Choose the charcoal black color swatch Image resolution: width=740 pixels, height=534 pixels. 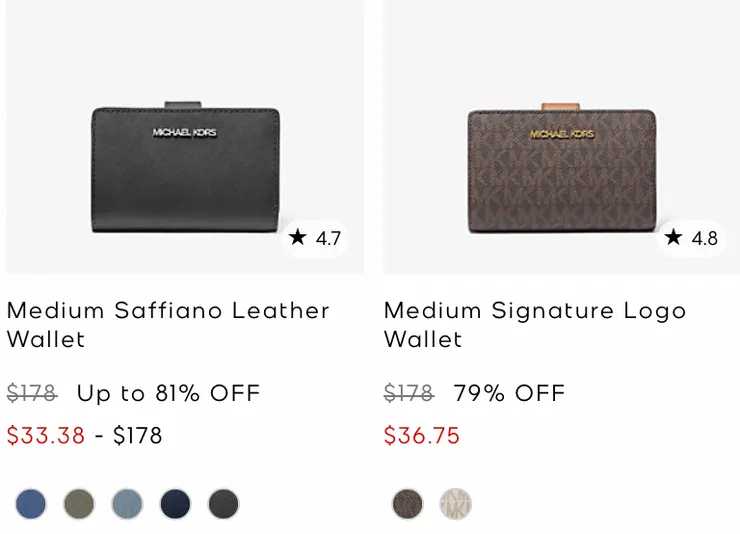tap(223, 504)
